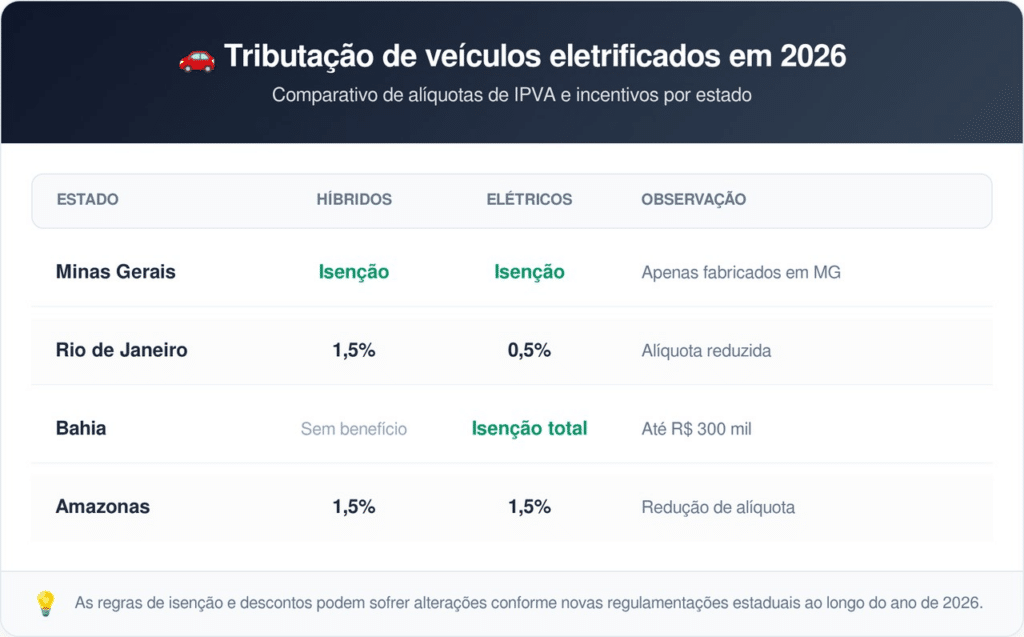The height and width of the screenshot is (637, 1024).
Task: Click the Minas Gerais row label
Action: 116,272
